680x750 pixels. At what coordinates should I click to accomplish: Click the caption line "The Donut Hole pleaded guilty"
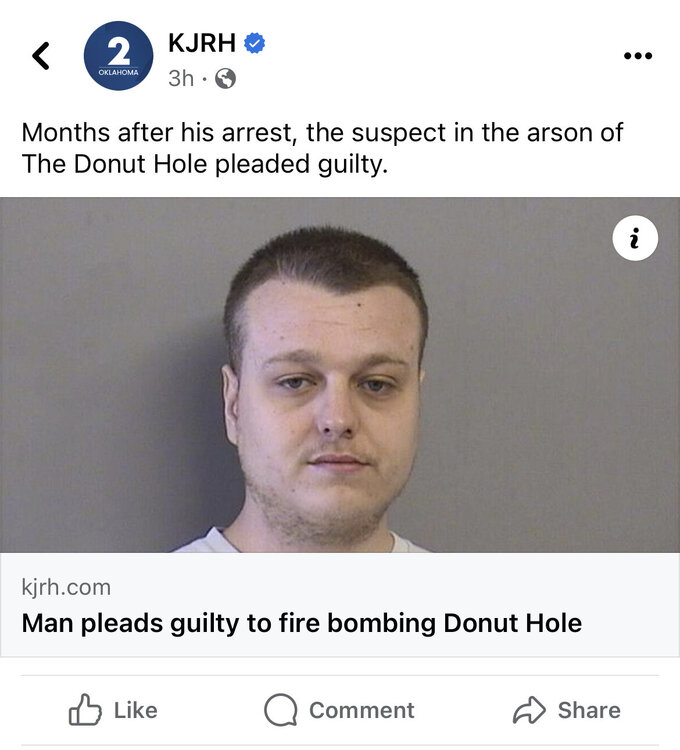203,164
